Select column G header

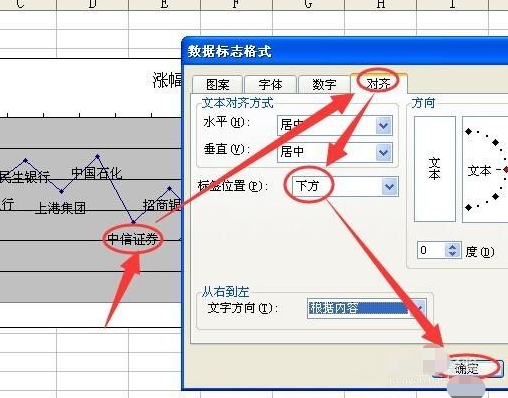click(308, 4)
